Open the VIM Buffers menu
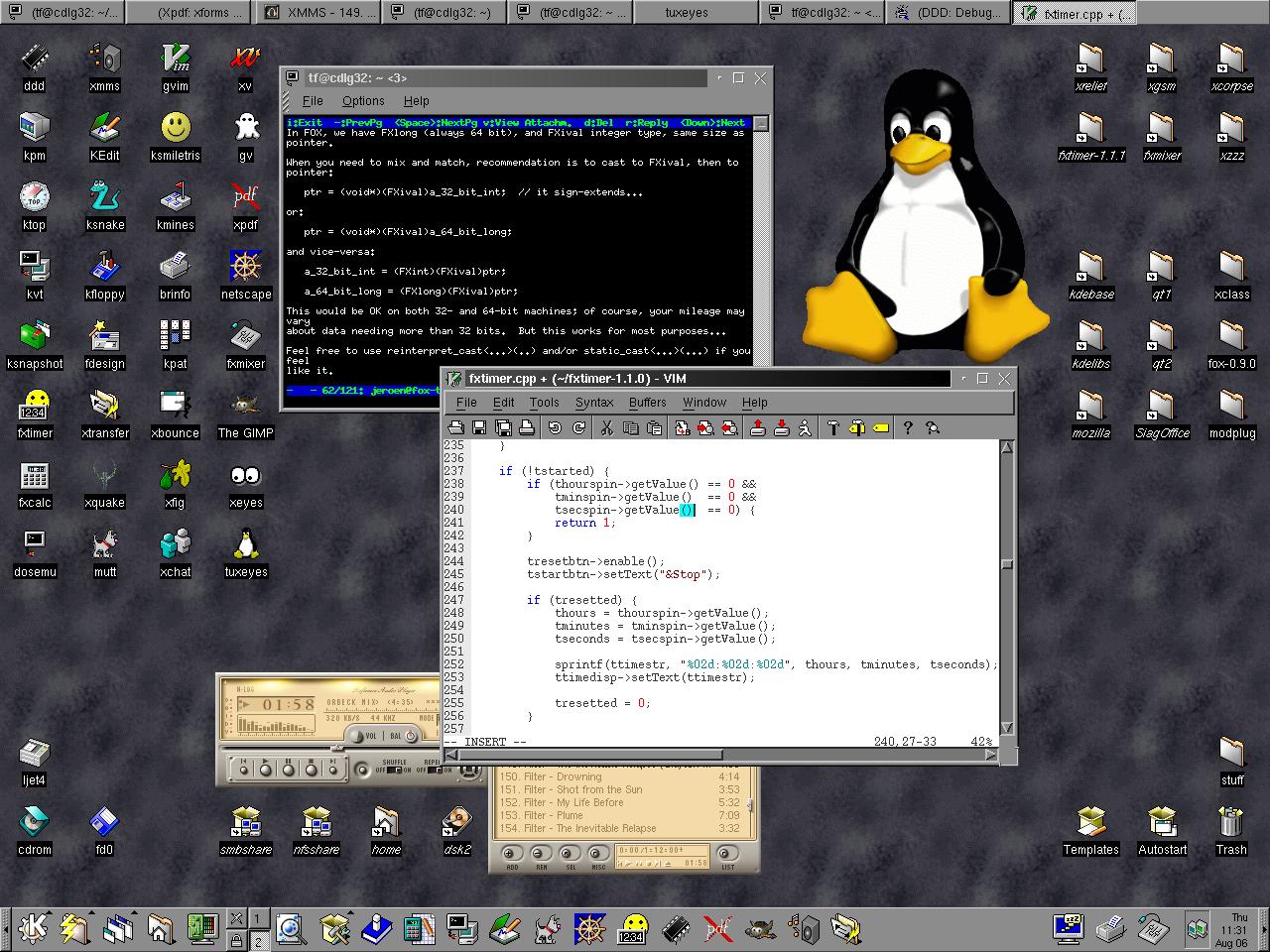 point(648,403)
